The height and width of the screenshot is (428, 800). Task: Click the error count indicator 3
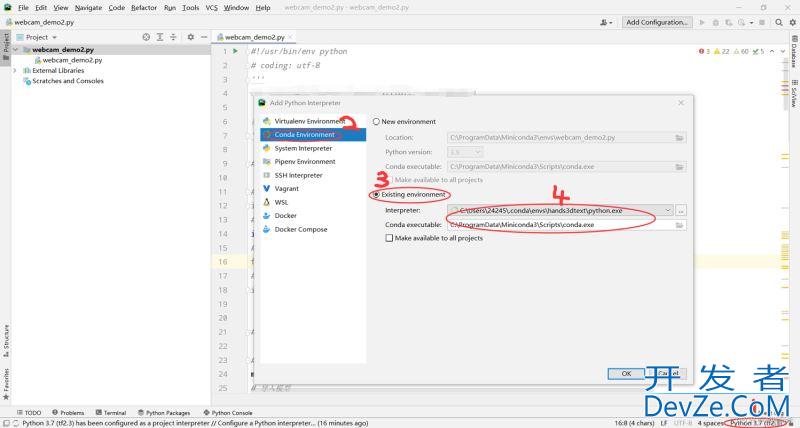[x=704, y=52]
